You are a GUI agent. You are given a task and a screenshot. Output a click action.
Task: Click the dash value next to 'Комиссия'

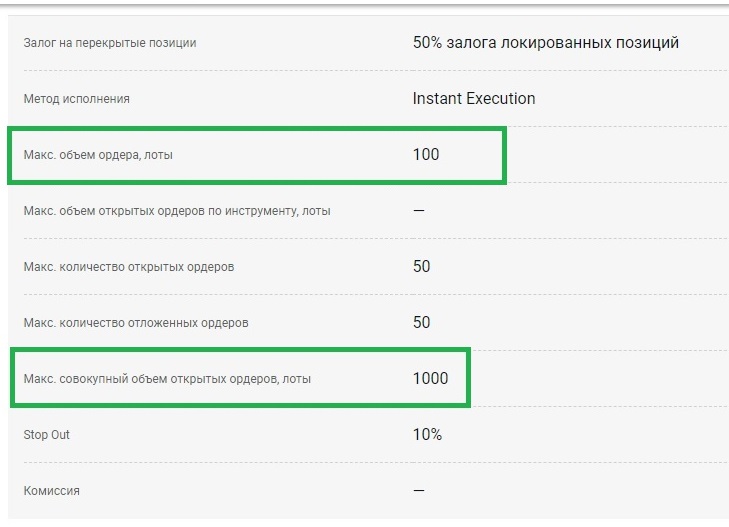tap(419, 491)
